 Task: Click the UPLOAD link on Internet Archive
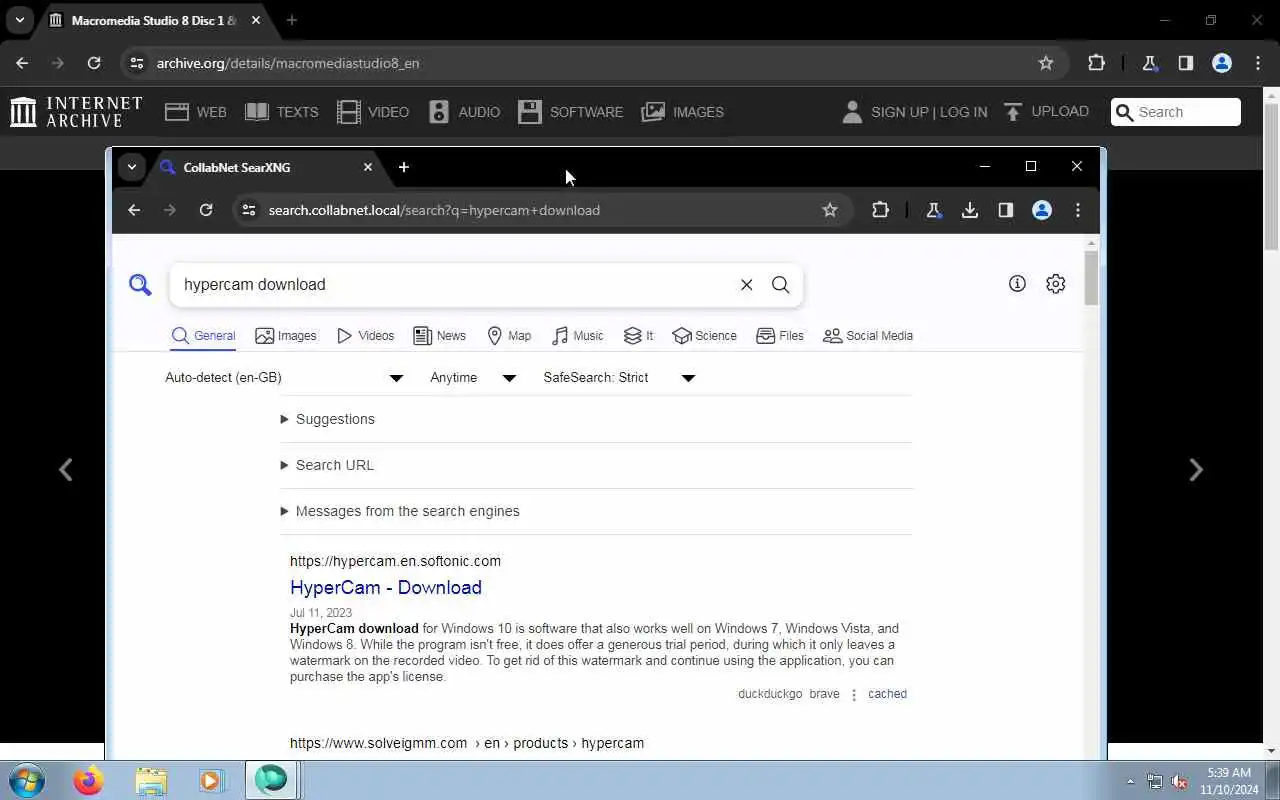(x=1046, y=111)
